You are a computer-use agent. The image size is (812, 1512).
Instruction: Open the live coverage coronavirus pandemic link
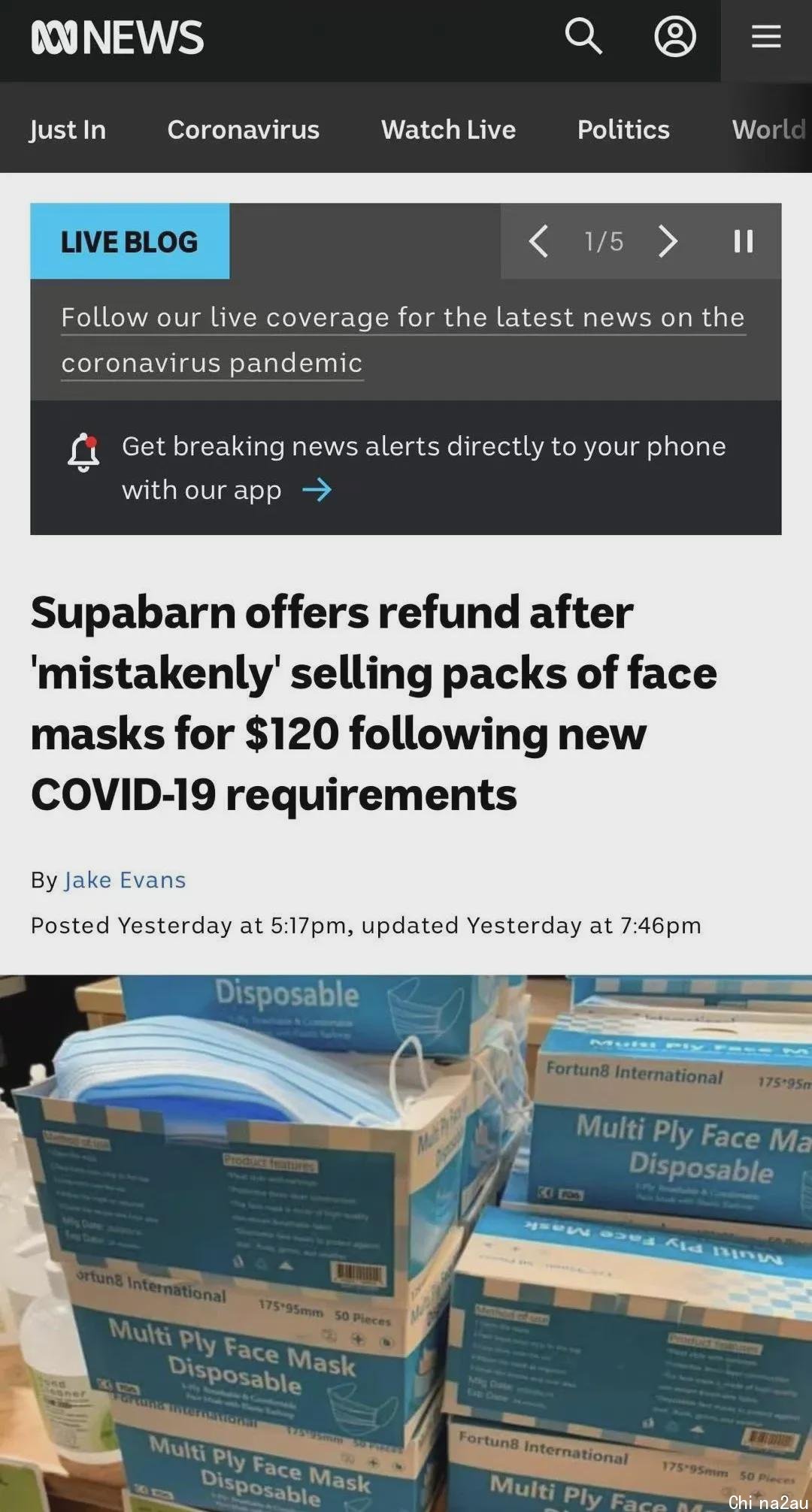click(403, 340)
